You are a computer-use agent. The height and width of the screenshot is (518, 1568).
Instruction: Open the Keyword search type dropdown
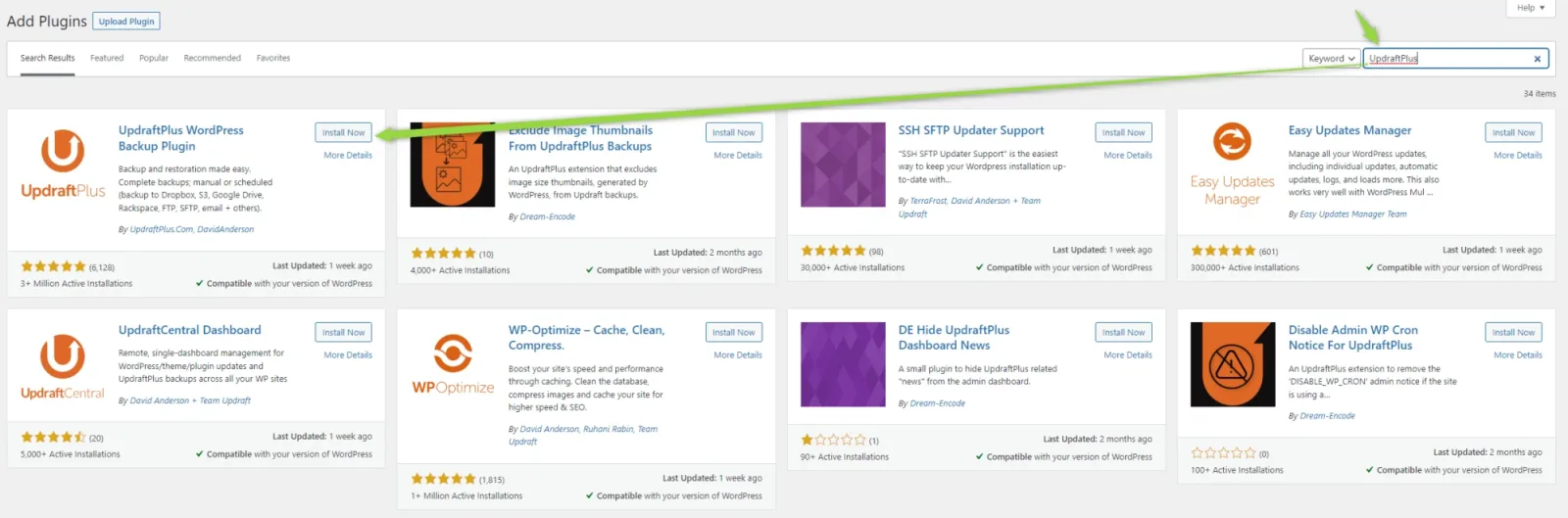[x=1331, y=59]
